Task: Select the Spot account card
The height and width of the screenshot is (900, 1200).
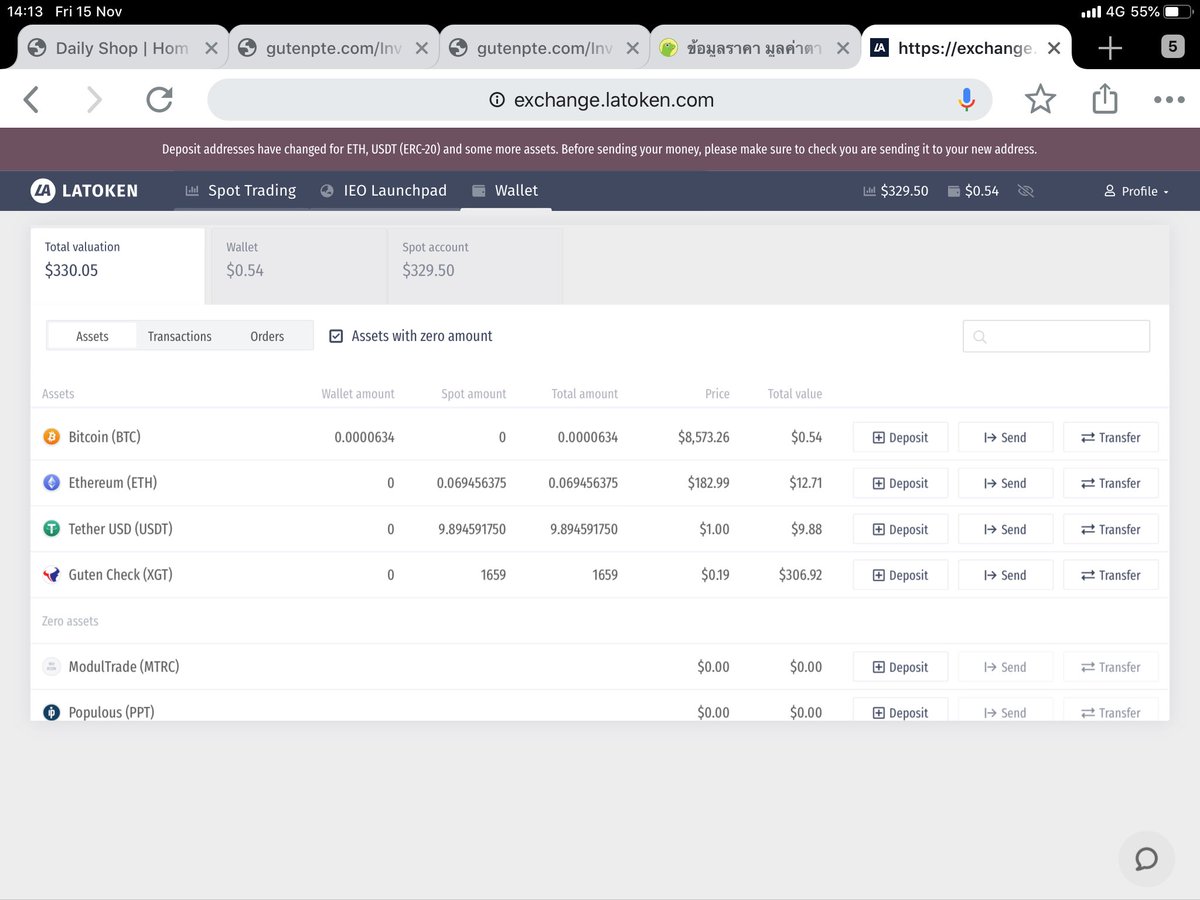Action: click(x=475, y=265)
